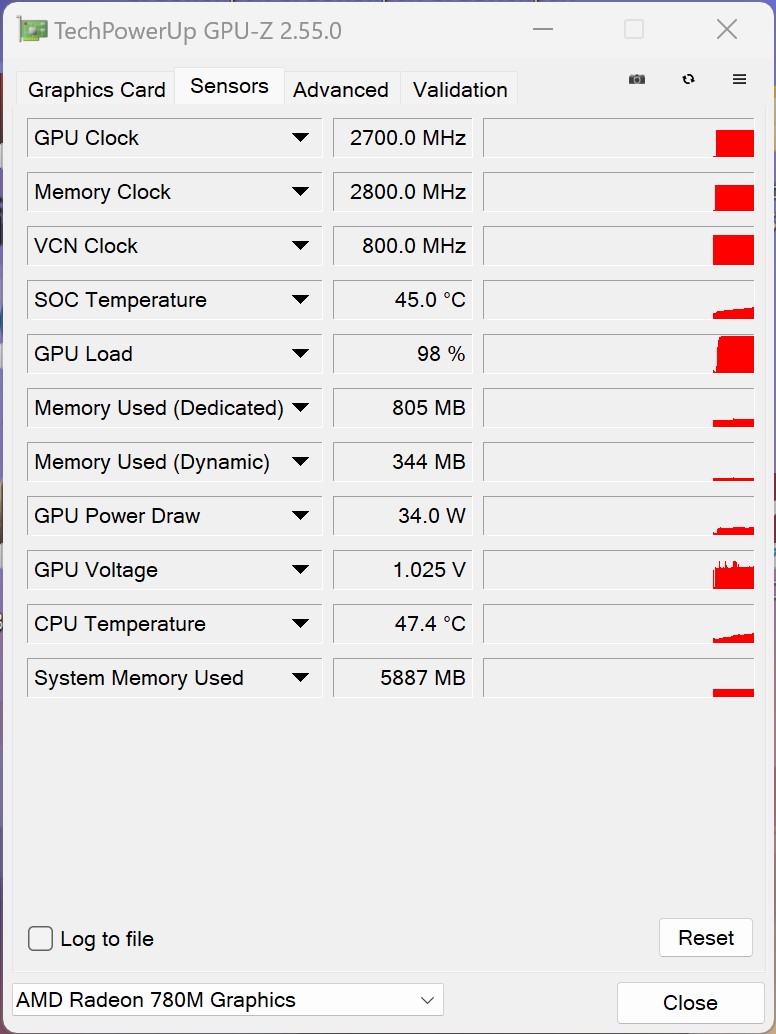This screenshot has height=1034, width=776.
Task: Click the GPU Voltage history graph
Action: tap(618, 570)
